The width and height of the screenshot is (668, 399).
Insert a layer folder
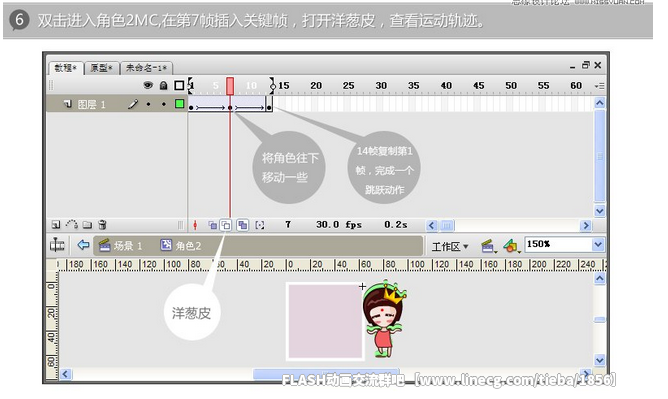pos(87,224)
